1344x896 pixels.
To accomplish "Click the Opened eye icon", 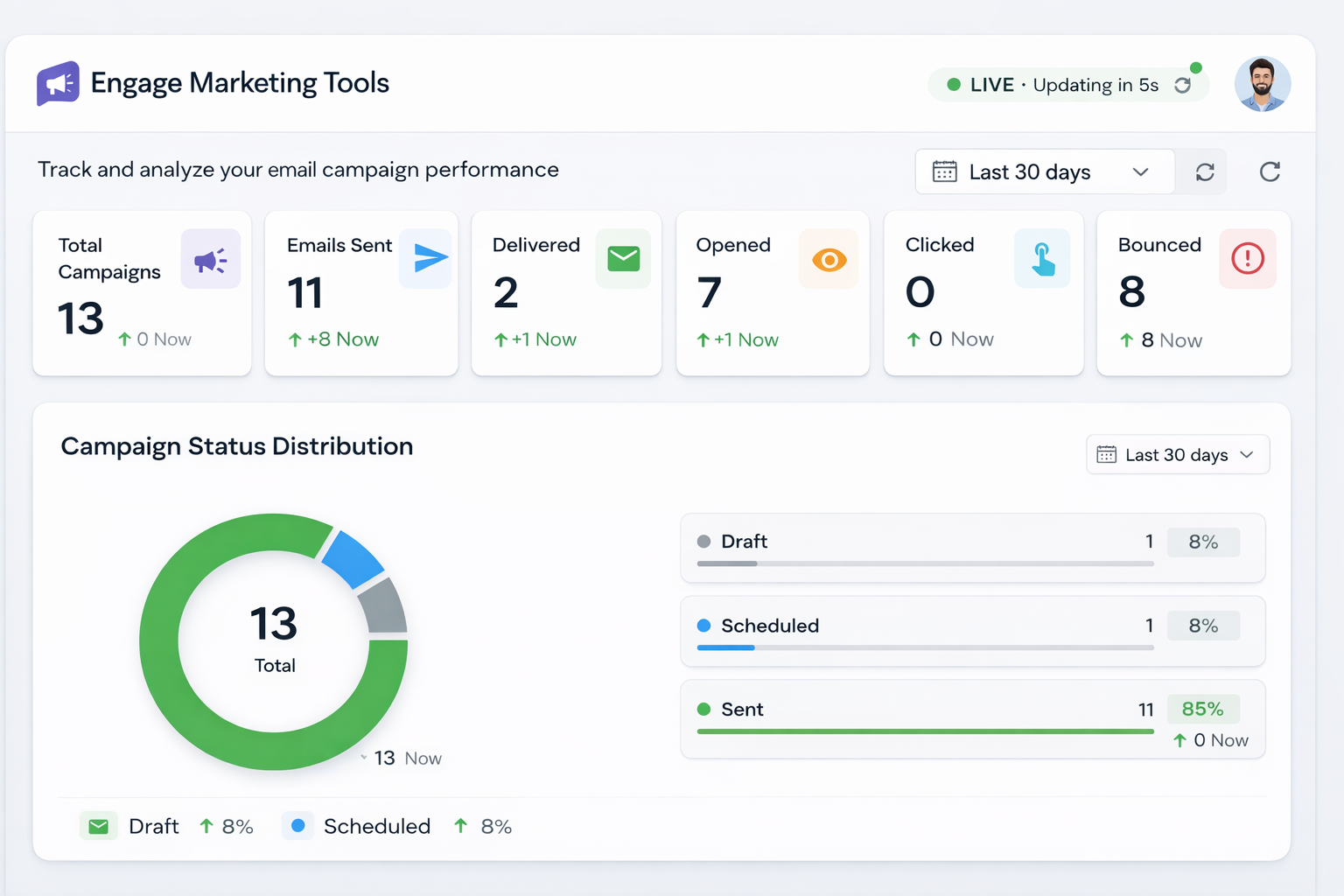I will [x=829, y=259].
